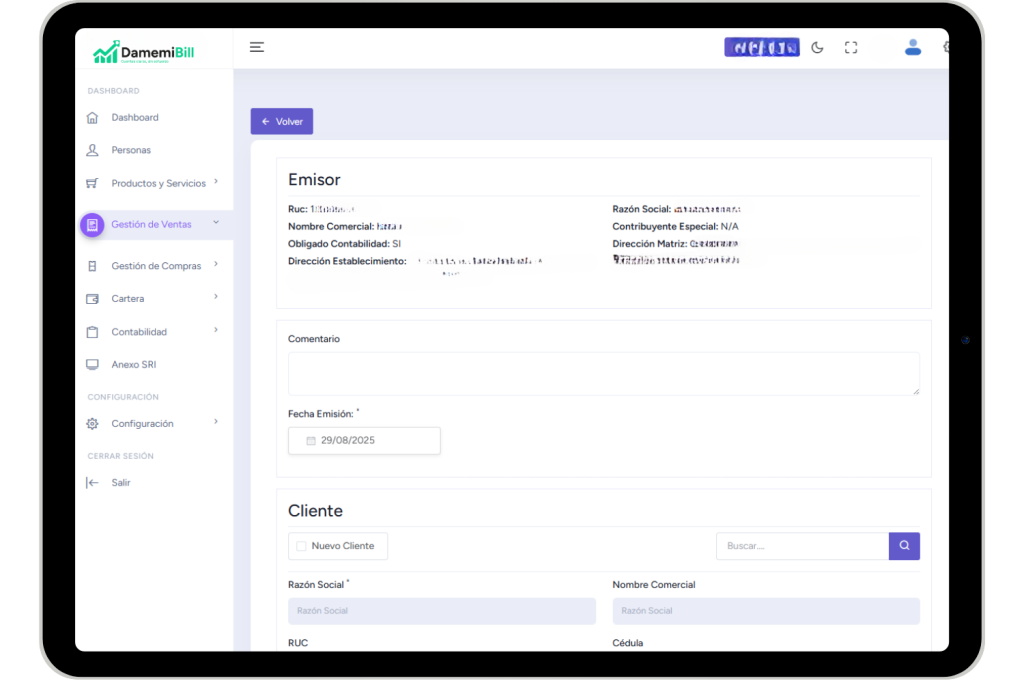Click the Anexo SRI monitor icon

93,365
